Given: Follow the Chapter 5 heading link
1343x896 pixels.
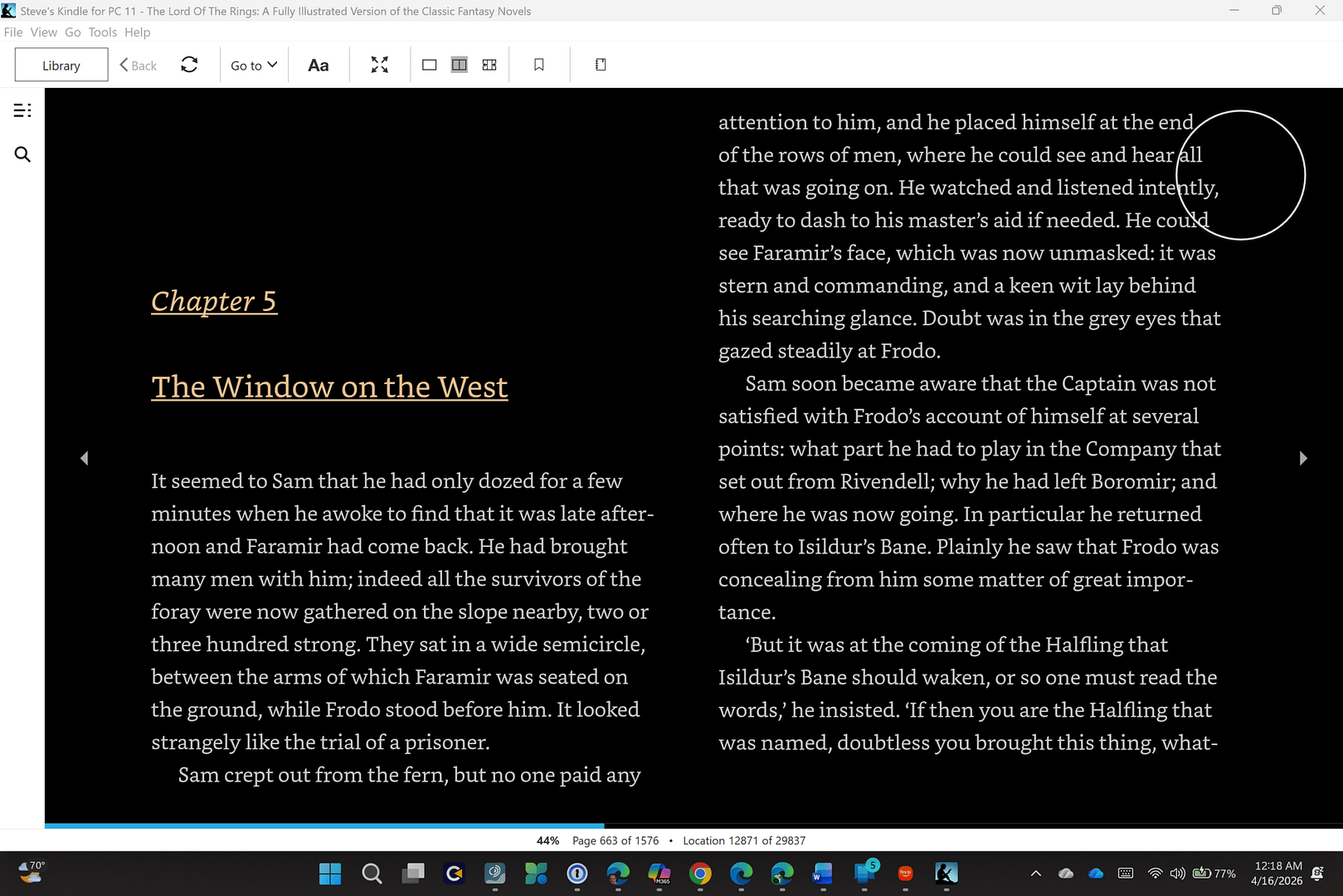Looking at the screenshot, I should coord(214,301).
